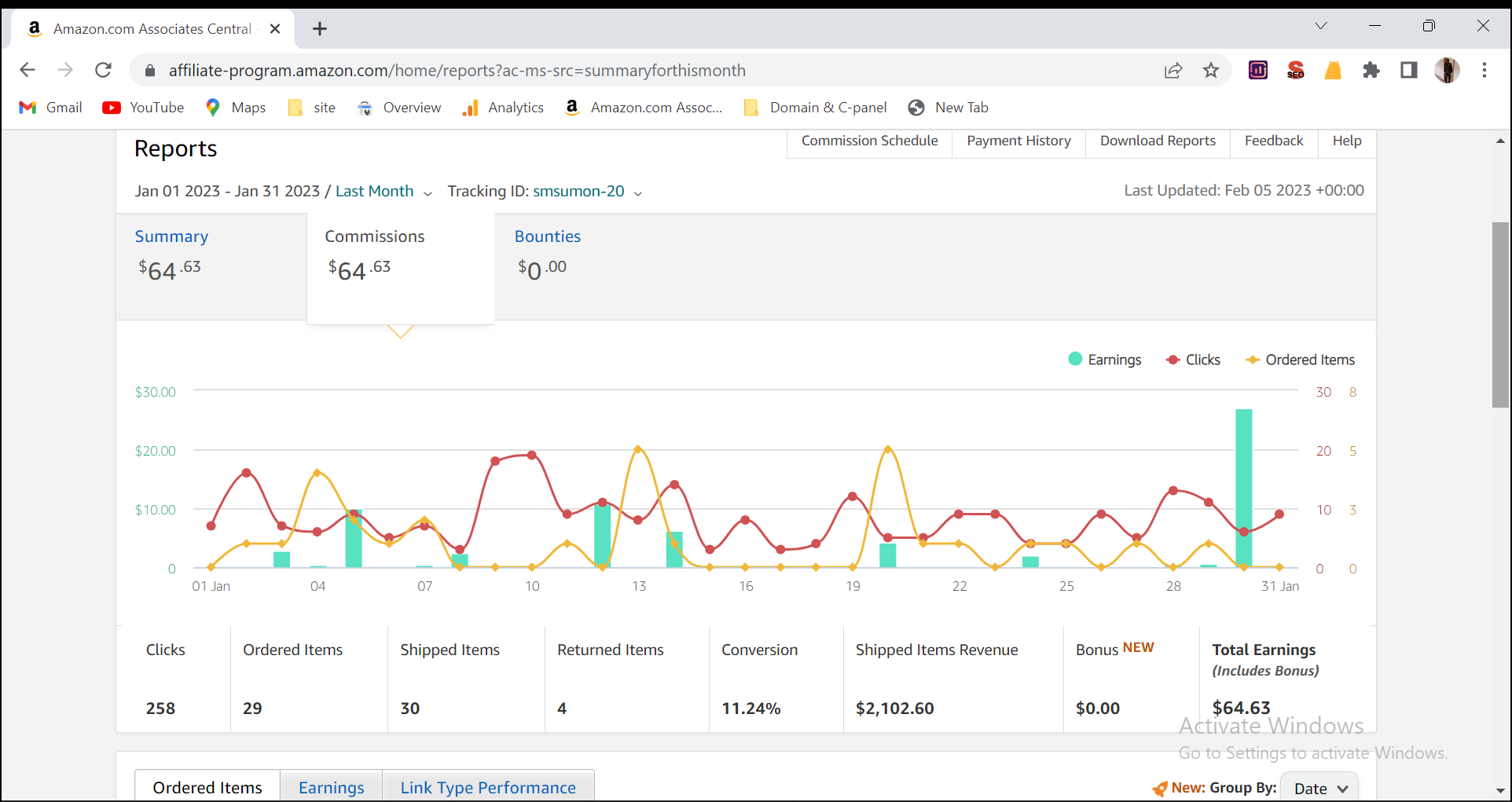This screenshot has height=802, width=1512.
Task: Click the share page icon in address bar
Action: point(1173,71)
